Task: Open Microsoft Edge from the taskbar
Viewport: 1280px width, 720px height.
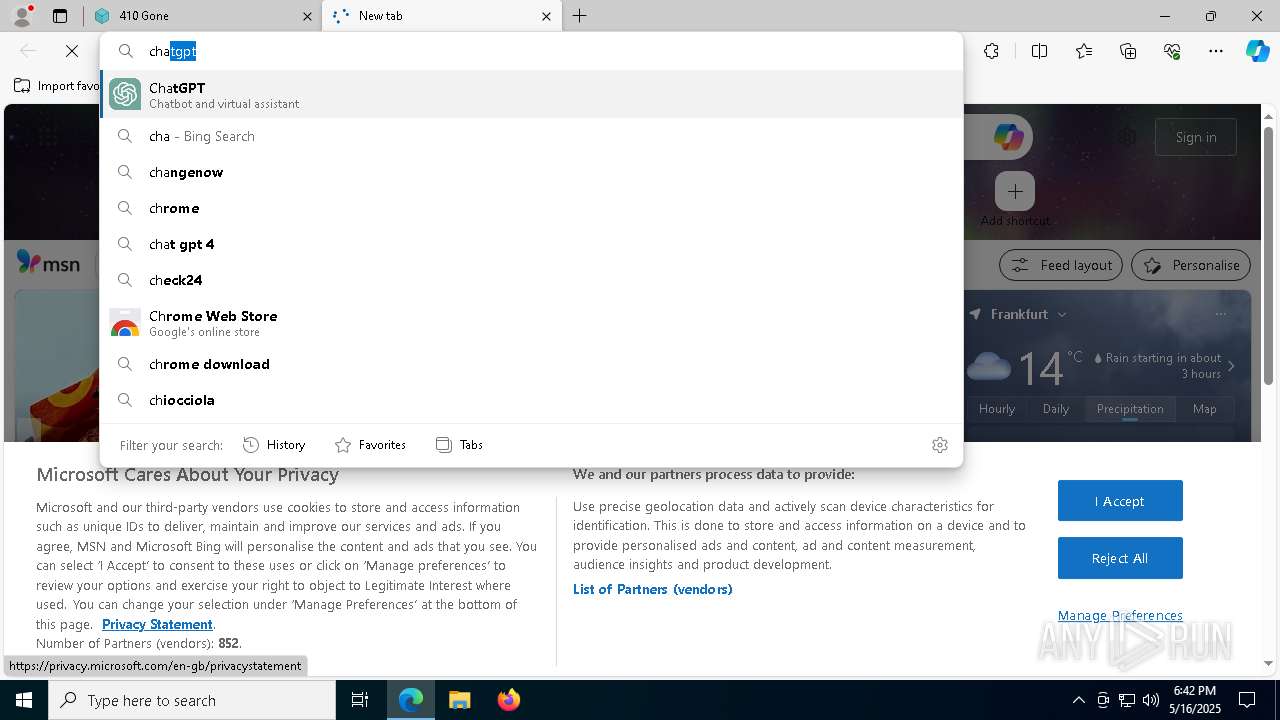Action: [411, 700]
